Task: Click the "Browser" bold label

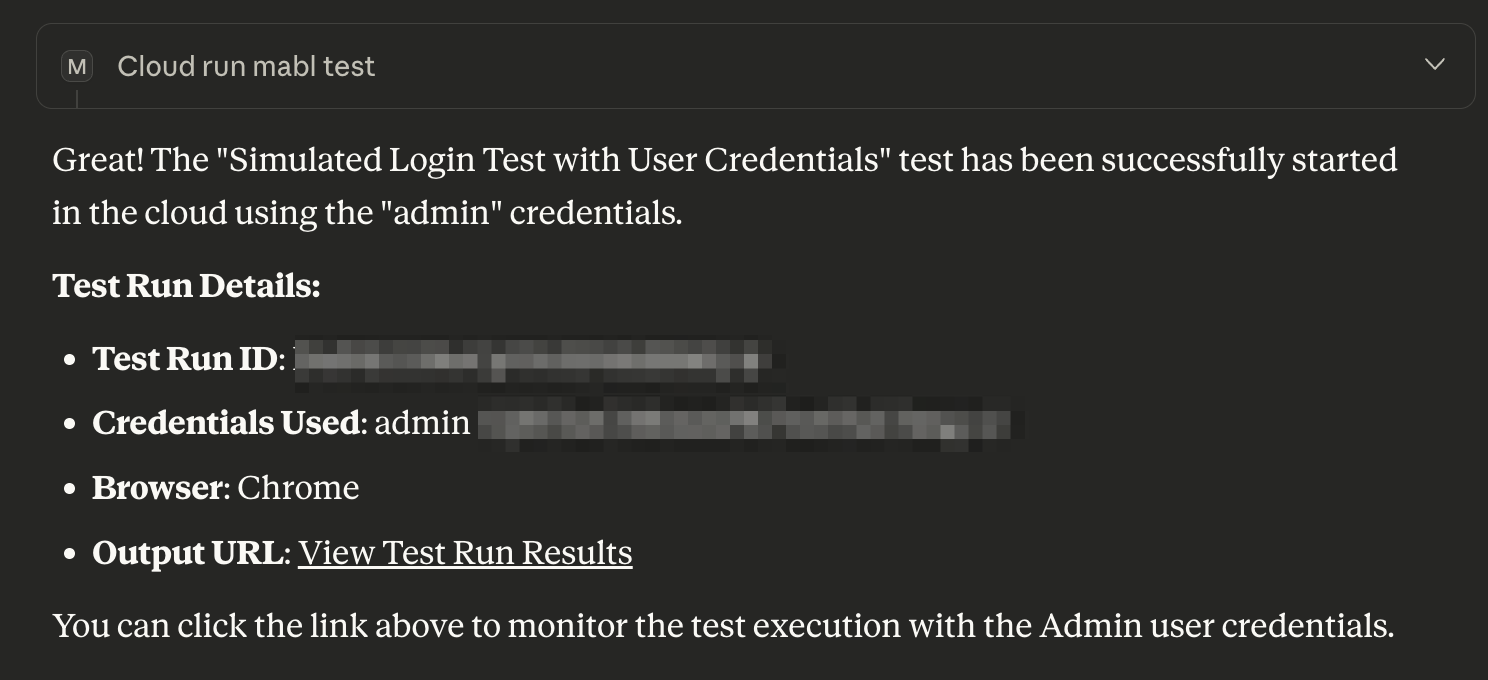Action: [x=157, y=488]
